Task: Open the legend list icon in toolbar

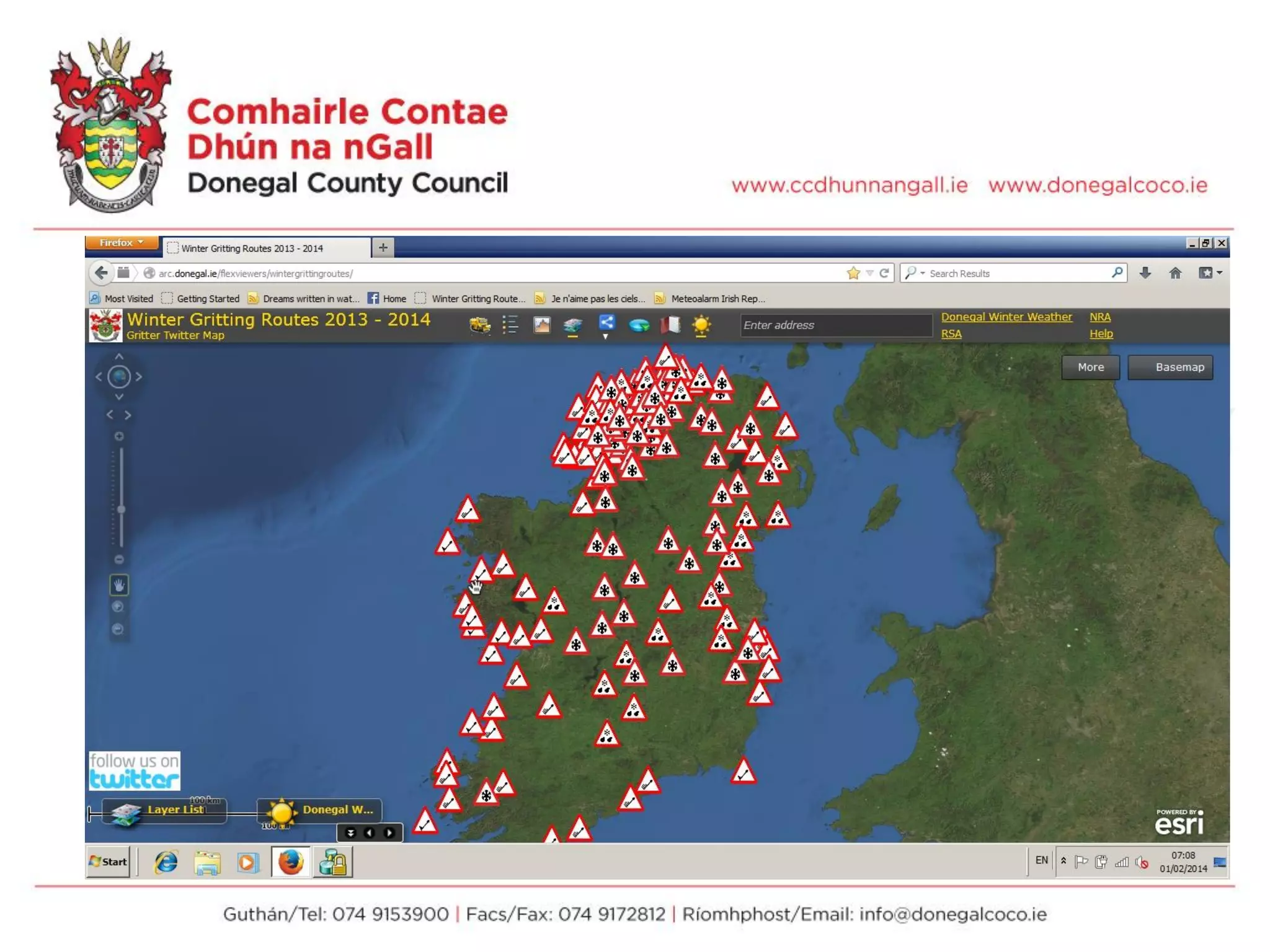Action: point(510,325)
